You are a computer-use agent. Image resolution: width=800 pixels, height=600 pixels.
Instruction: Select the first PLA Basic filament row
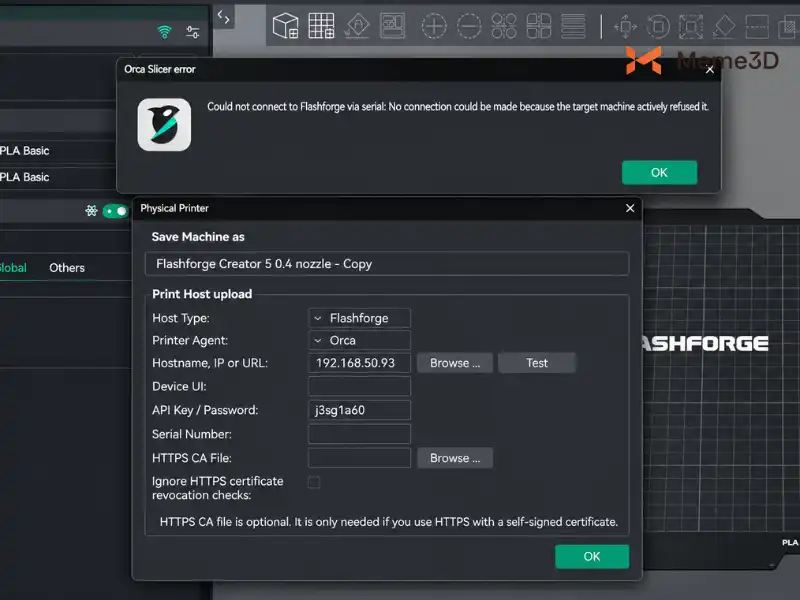58,151
